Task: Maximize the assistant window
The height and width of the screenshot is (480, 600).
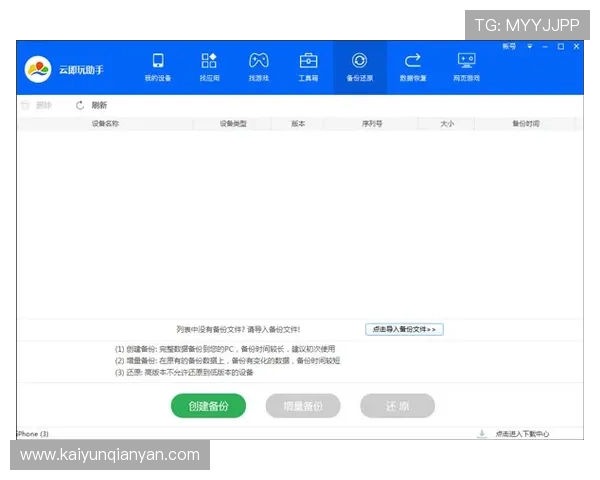Action: pyautogui.click(x=561, y=47)
